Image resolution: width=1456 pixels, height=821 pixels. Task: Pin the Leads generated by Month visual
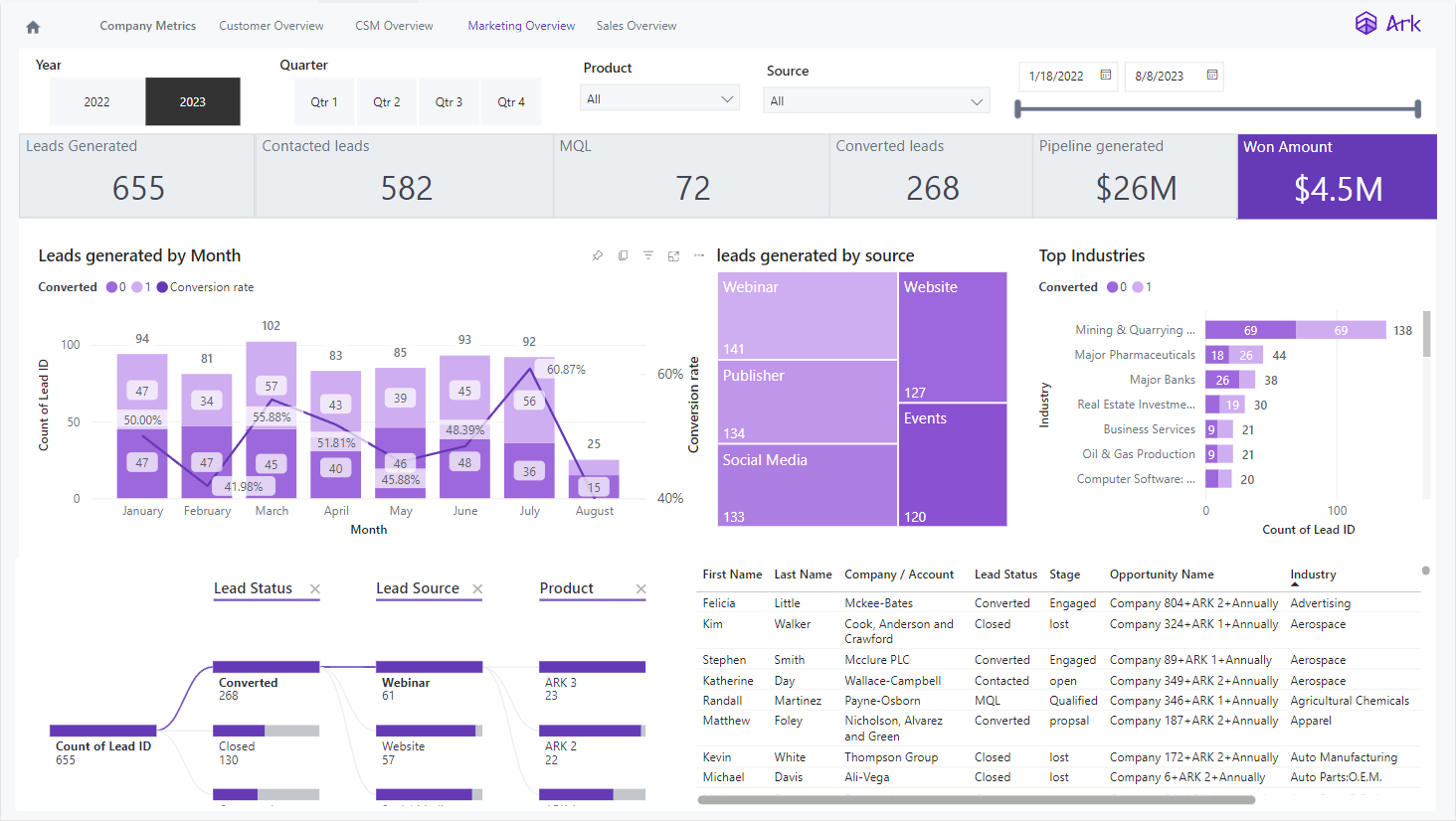598,255
